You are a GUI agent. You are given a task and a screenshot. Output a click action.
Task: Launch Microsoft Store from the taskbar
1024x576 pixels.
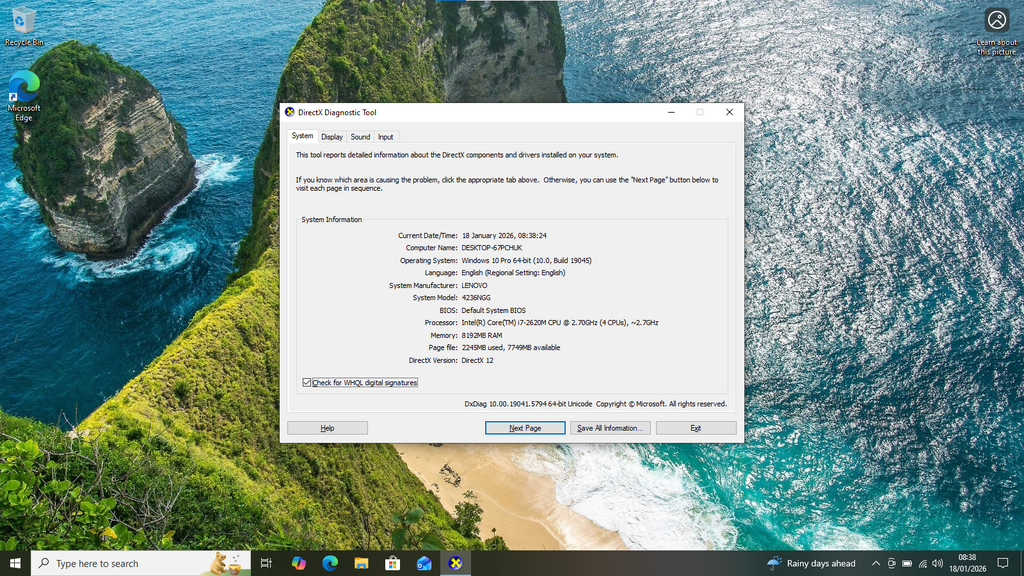pos(393,563)
